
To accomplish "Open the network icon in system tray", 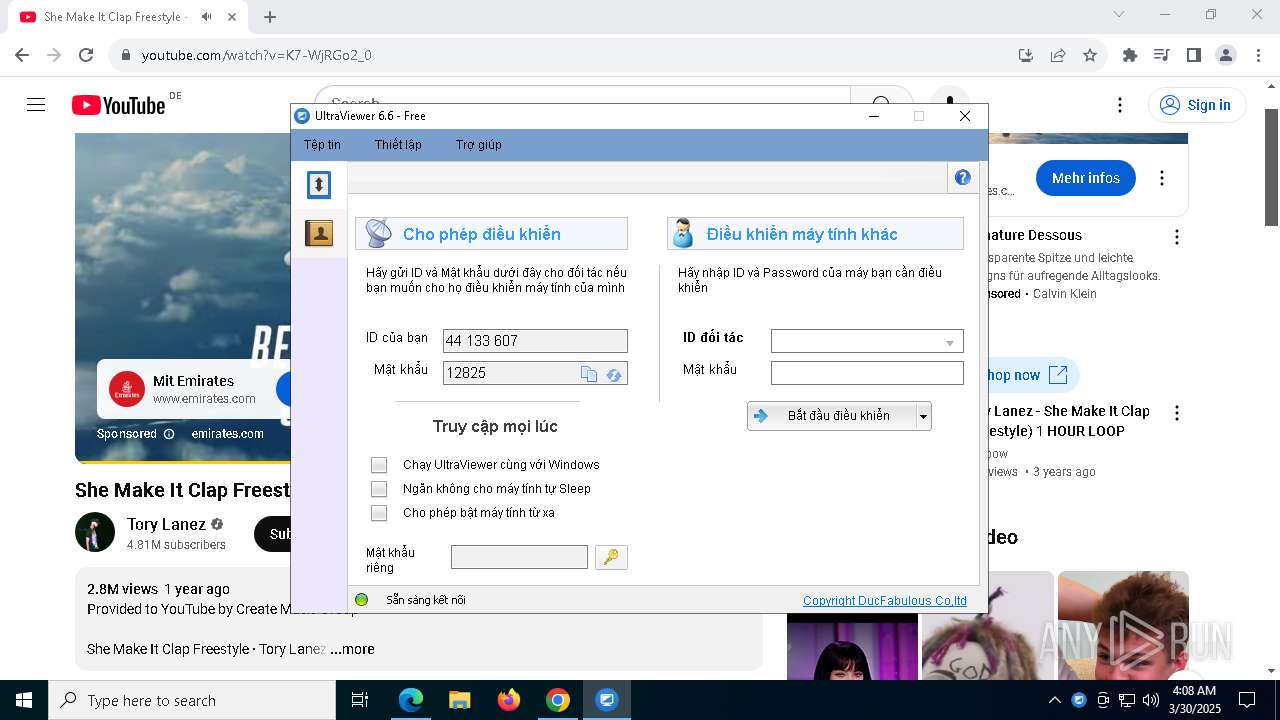I will click(x=1127, y=700).
